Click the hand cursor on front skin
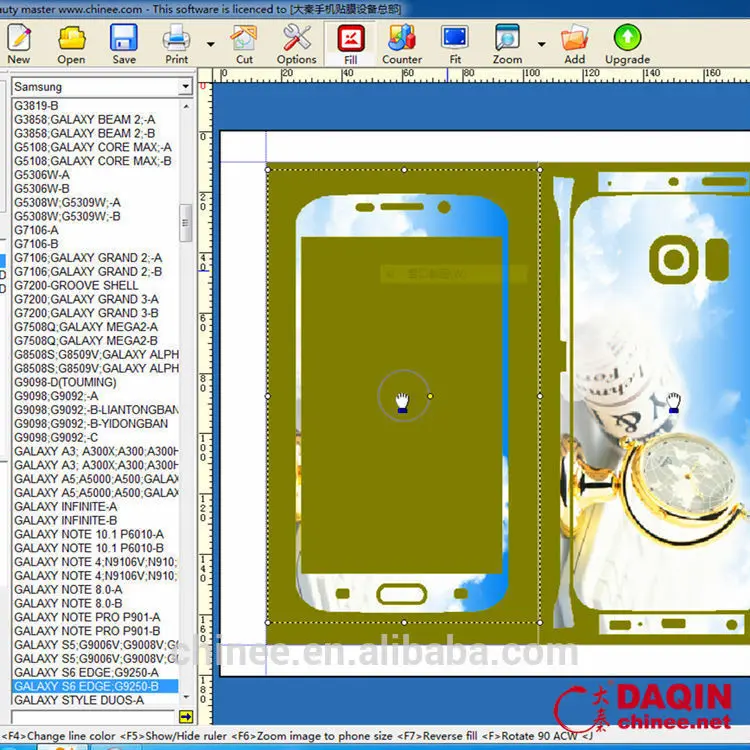This screenshot has width=750, height=750. (x=402, y=403)
